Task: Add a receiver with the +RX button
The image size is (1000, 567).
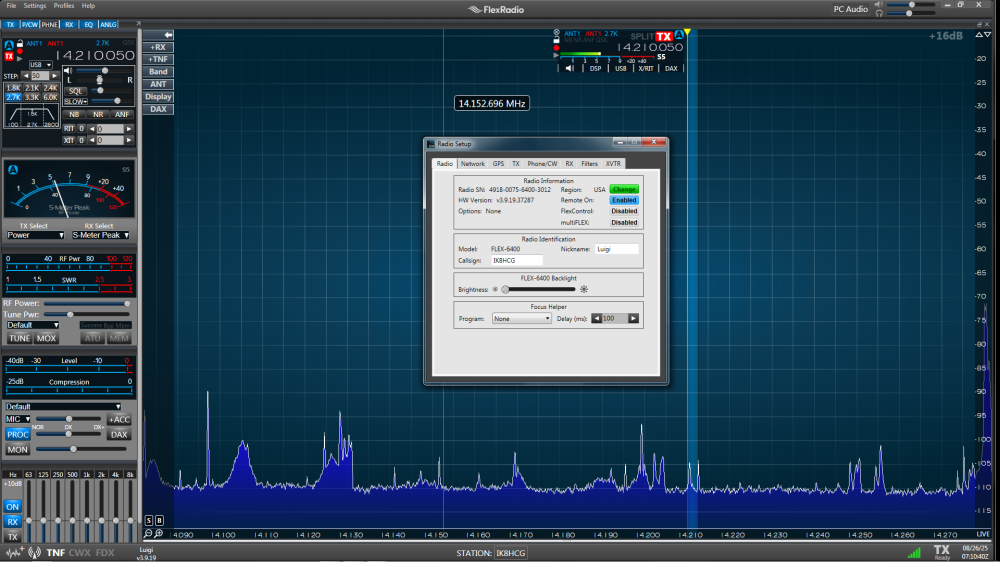Action: 158,47
